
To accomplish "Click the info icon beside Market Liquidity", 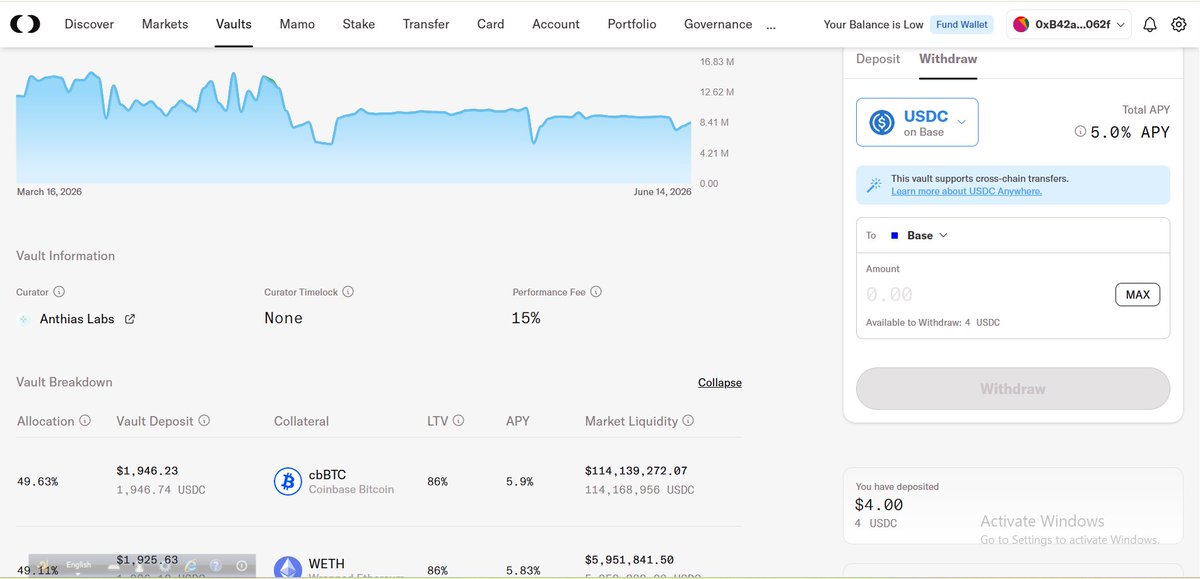I will click(x=688, y=421).
